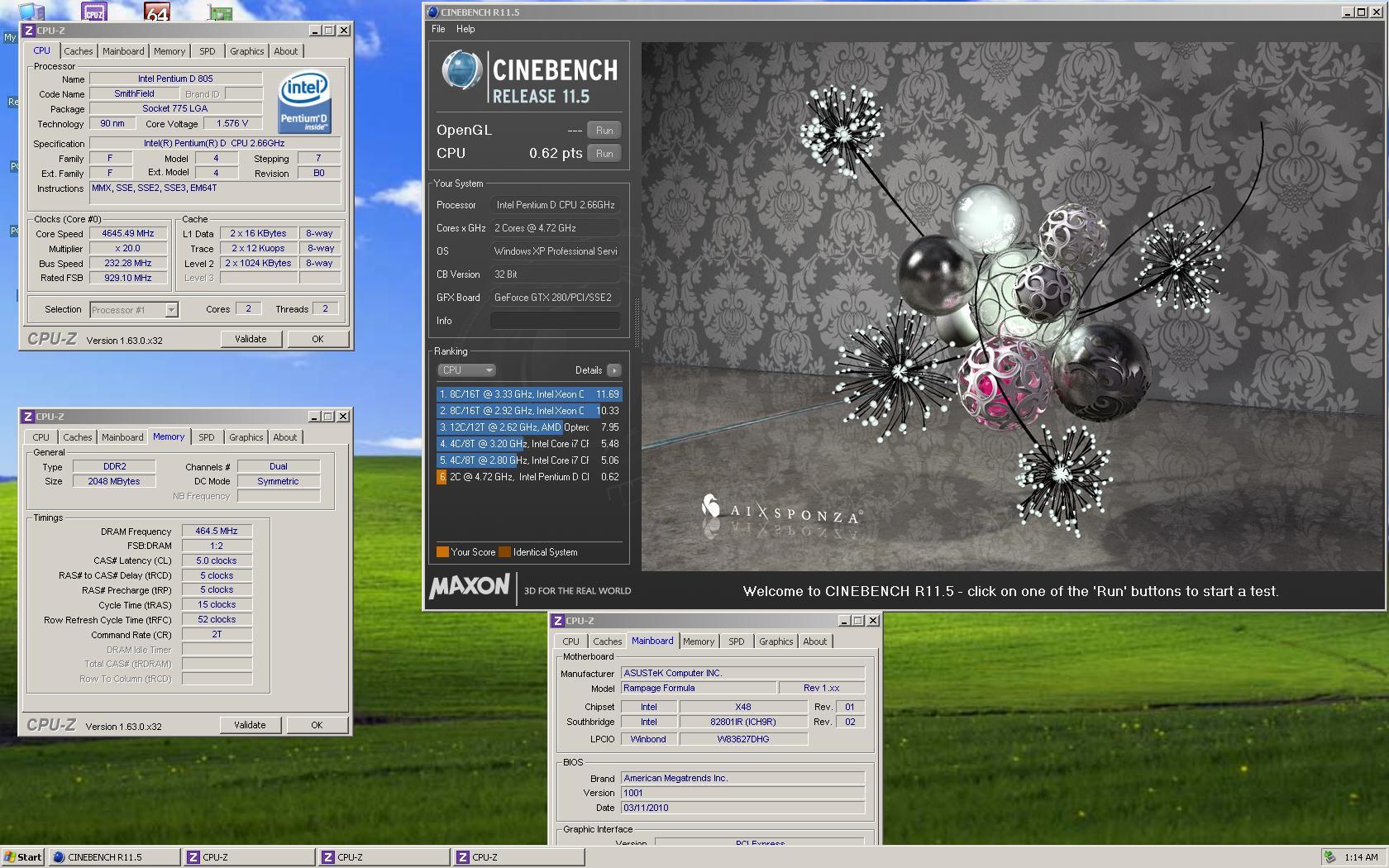The width and height of the screenshot is (1389, 868).
Task: Switch to Memory tab in top CPU-Z window
Action: click(169, 51)
